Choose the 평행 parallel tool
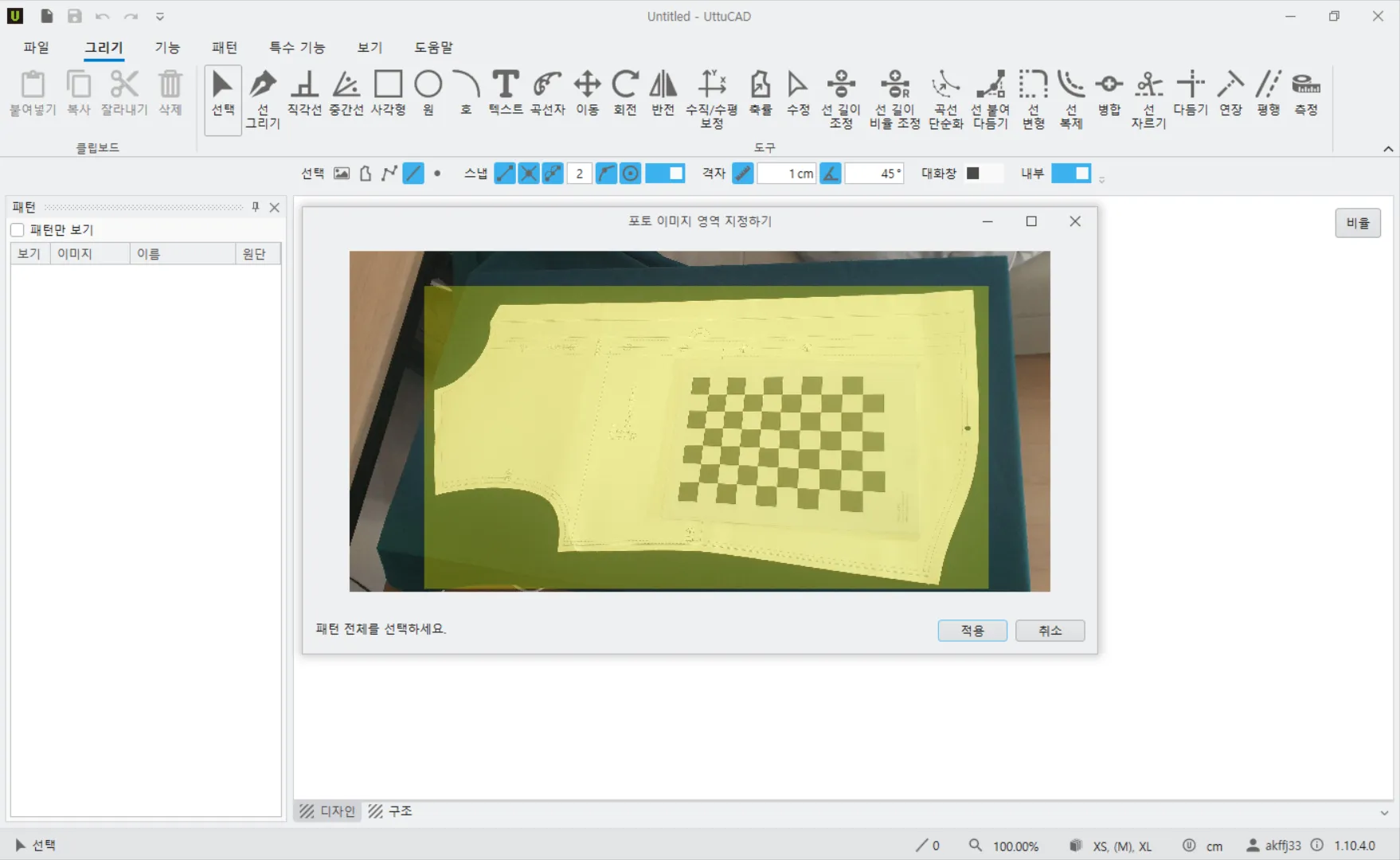The image size is (1400, 860). (x=1269, y=94)
